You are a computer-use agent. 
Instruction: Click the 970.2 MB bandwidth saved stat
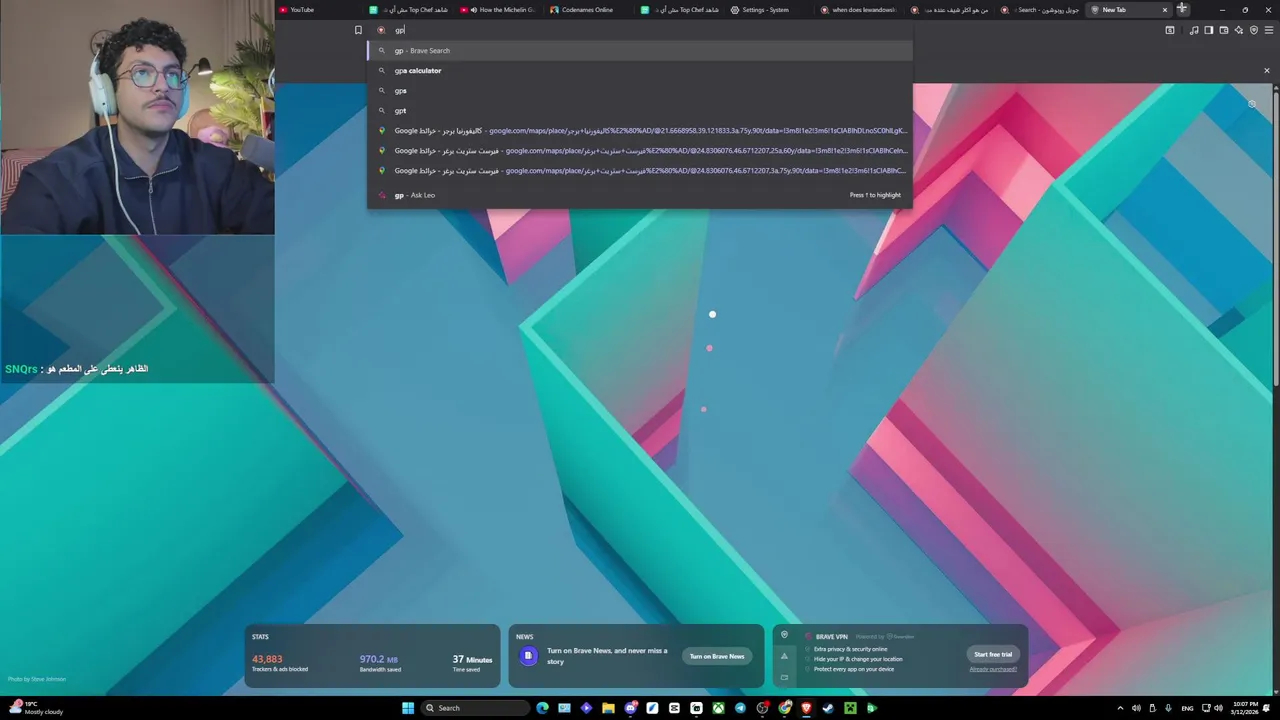[x=380, y=662]
